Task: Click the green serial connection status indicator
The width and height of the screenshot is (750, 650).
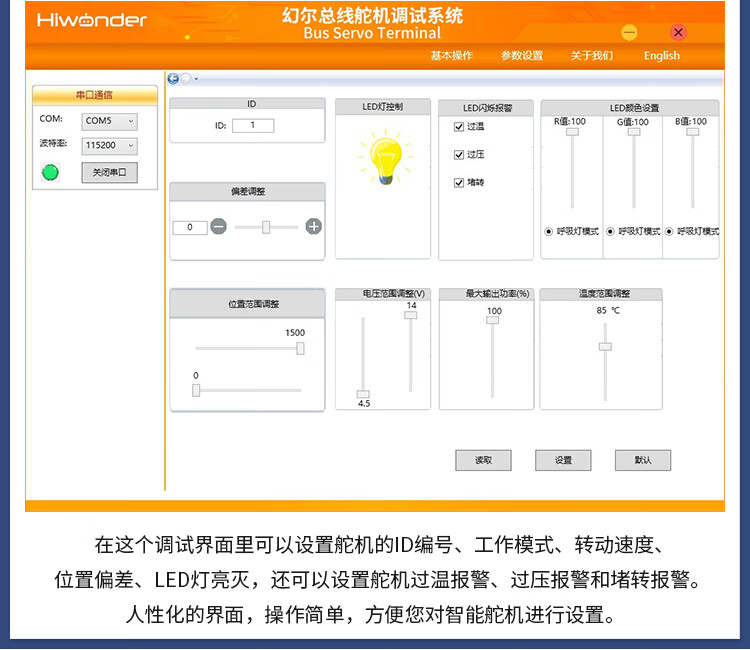Action: coord(50,172)
